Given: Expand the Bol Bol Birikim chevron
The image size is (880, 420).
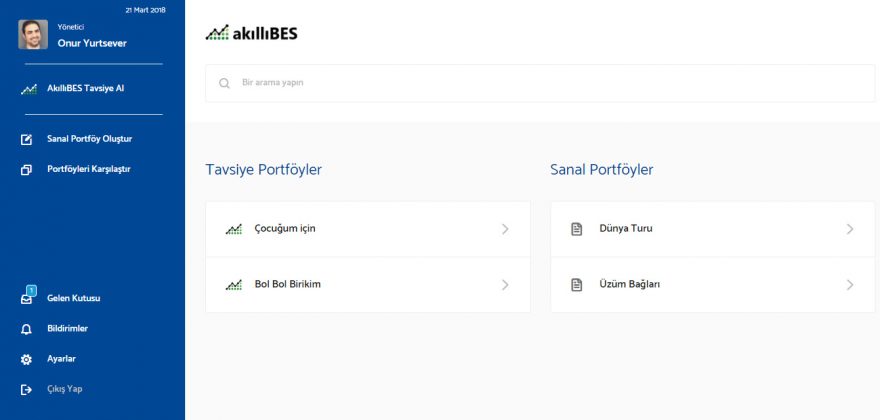Looking at the screenshot, I should tap(505, 285).
